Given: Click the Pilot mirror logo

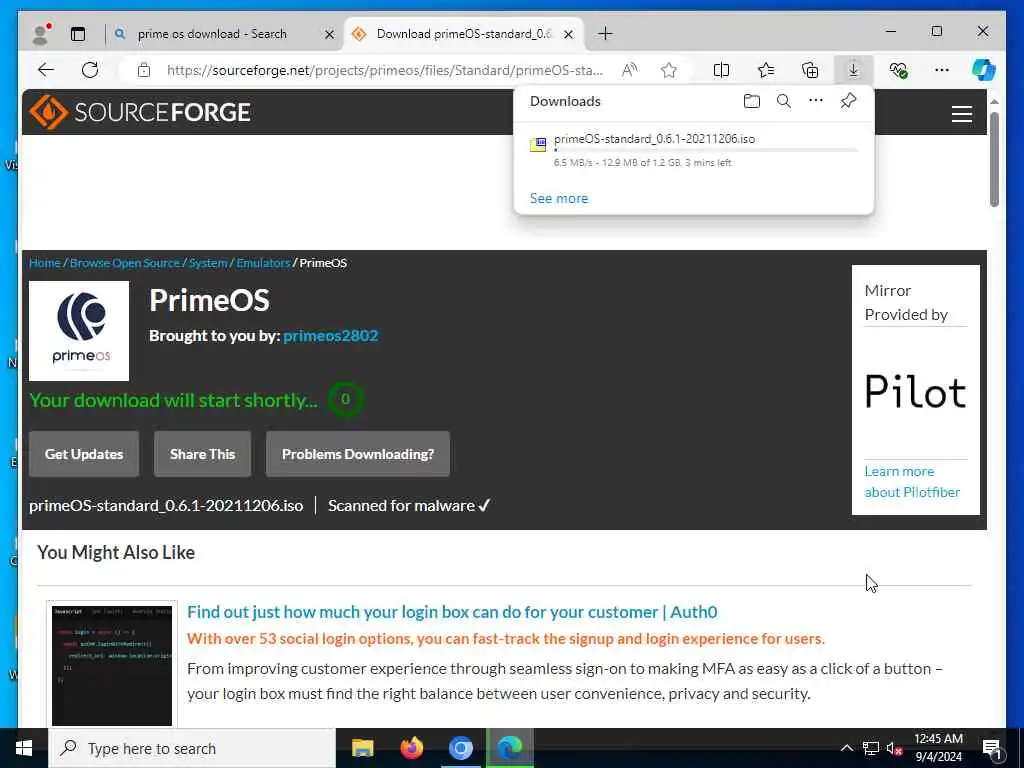Looking at the screenshot, I should 916,392.
